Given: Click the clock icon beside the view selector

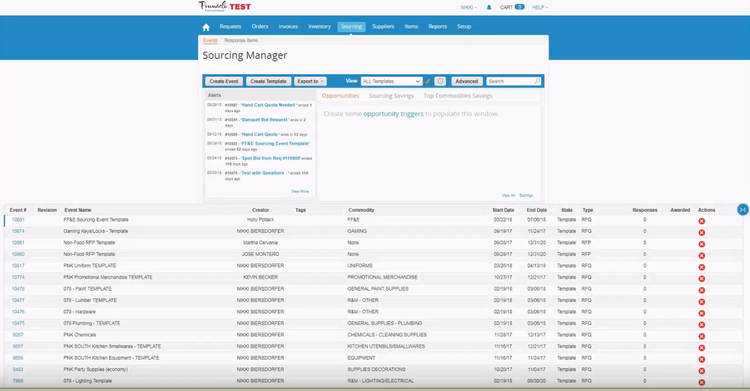Looking at the screenshot, I should pyautogui.click(x=440, y=81).
